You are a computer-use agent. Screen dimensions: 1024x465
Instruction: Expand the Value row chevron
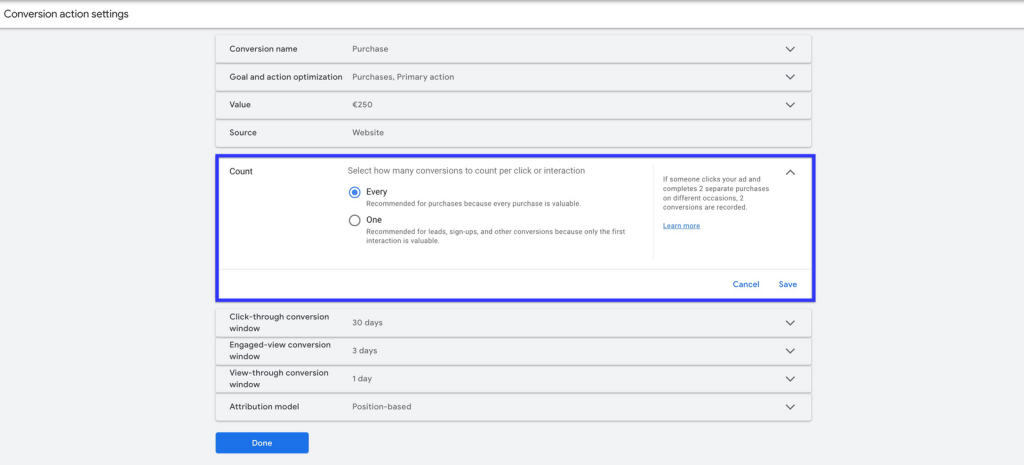pyautogui.click(x=790, y=104)
